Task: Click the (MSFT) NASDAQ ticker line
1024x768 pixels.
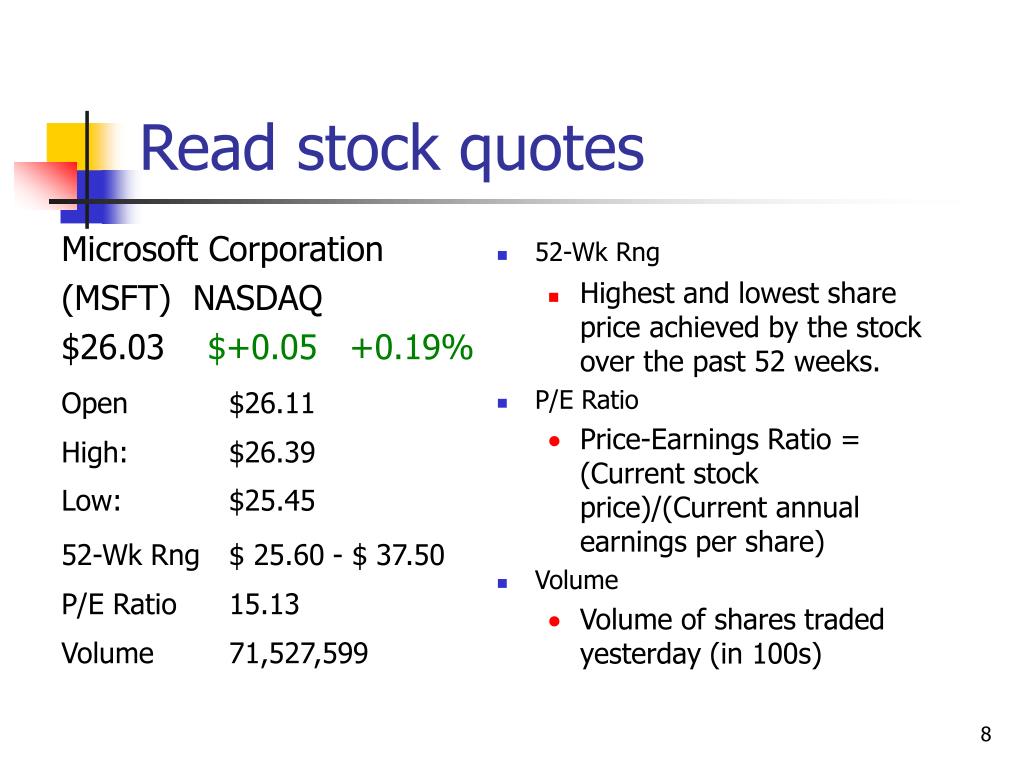Action: 192,299
